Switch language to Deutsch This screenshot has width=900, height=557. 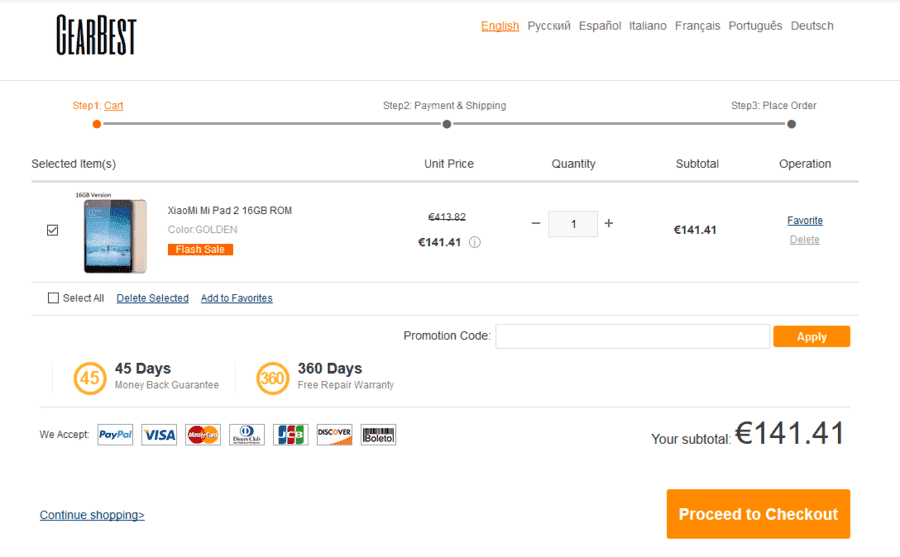[x=812, y=26]
